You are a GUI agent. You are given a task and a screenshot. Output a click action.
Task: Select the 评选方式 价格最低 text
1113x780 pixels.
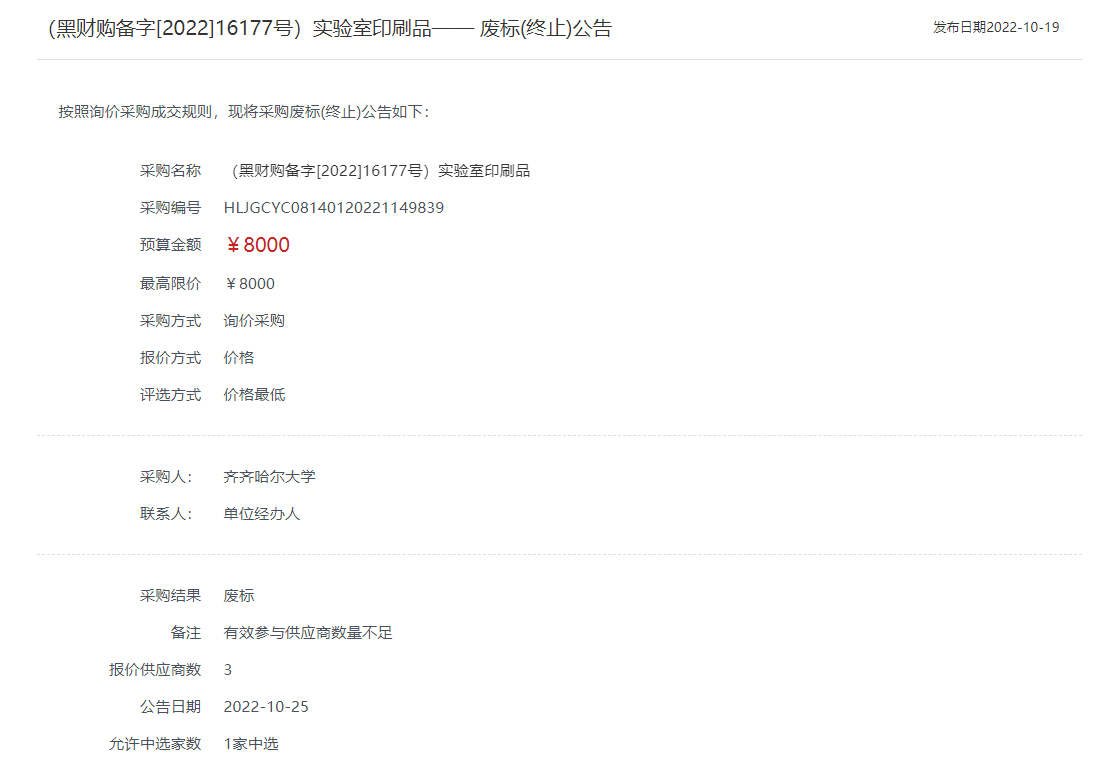tap(255, 394)
